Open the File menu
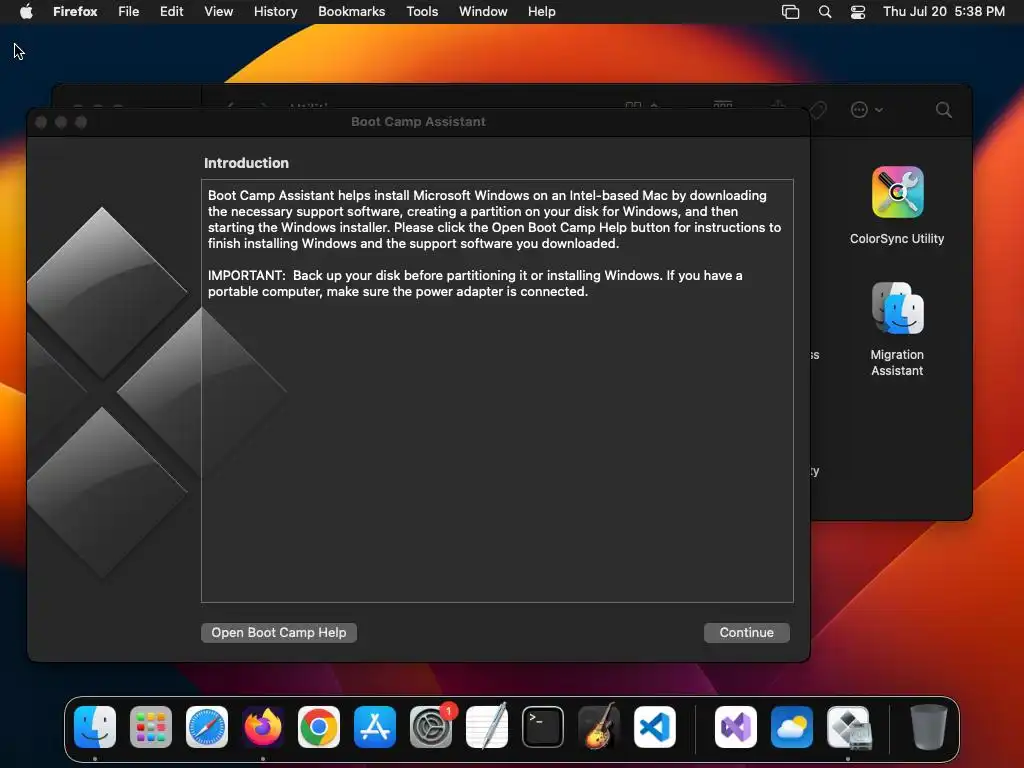The width and height of the screenshot is (1024, 768). click(129, 11)
